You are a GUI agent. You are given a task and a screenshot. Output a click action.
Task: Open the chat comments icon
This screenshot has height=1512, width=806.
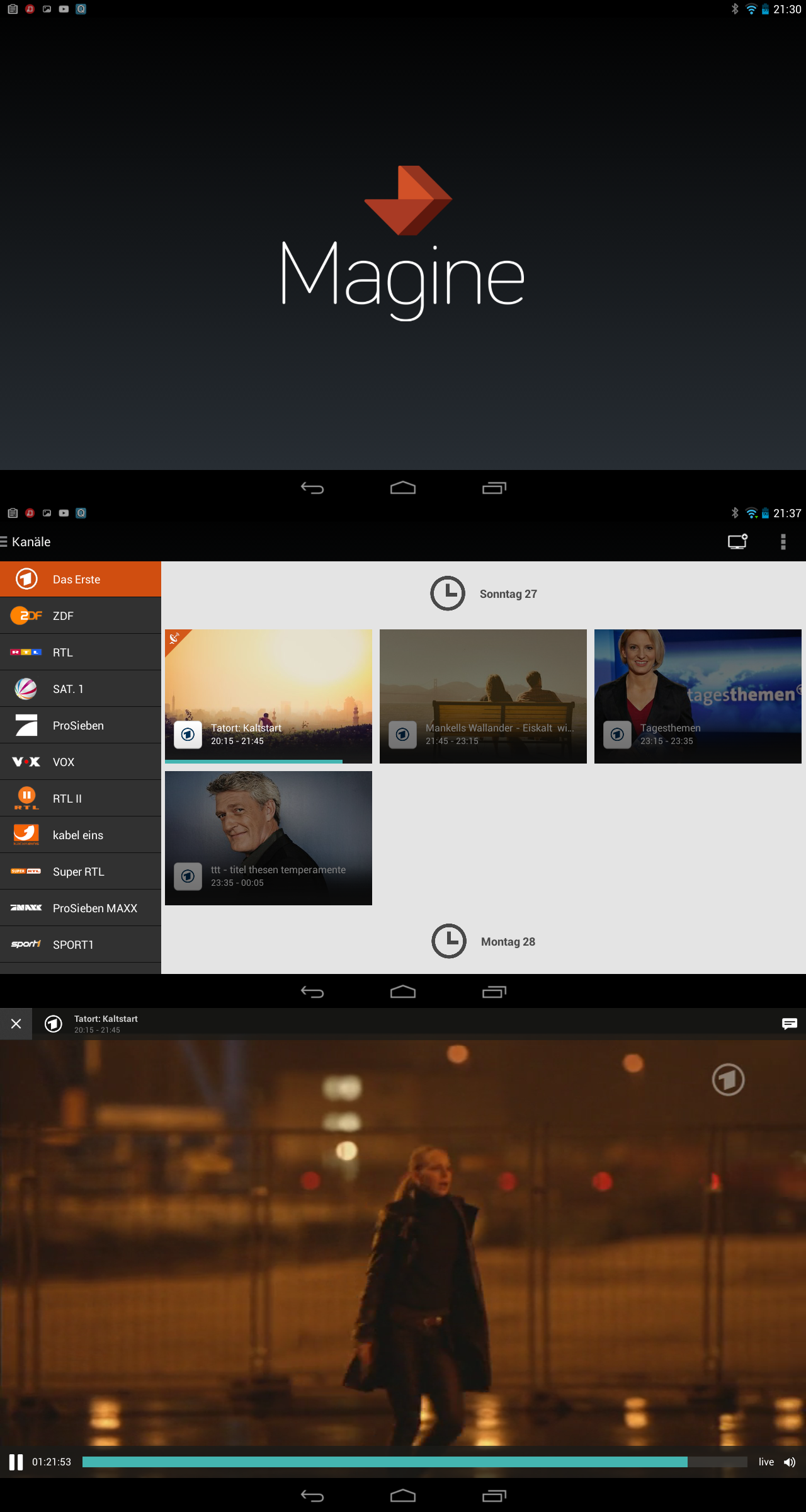pyautogui.click(x=789, y=1024)
